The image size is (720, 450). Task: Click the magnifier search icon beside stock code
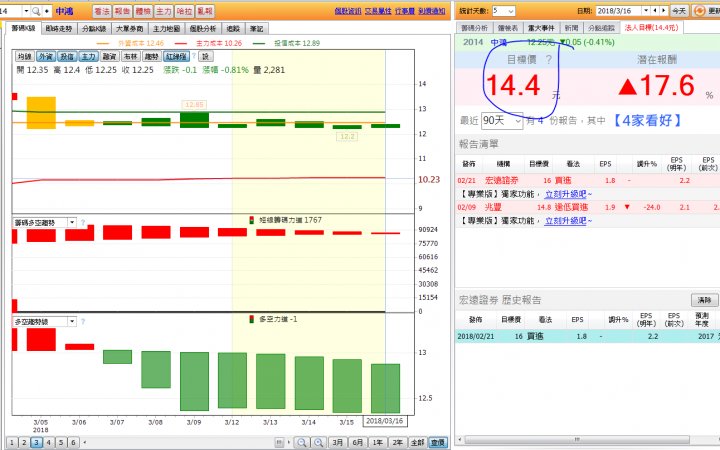36,11
